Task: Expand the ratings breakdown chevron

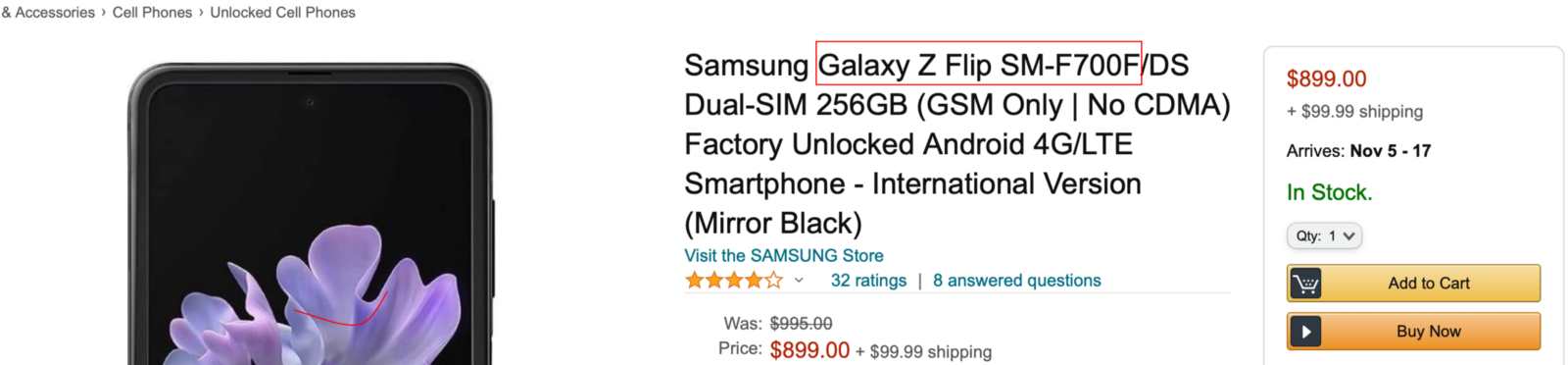Action: (799, 281)
